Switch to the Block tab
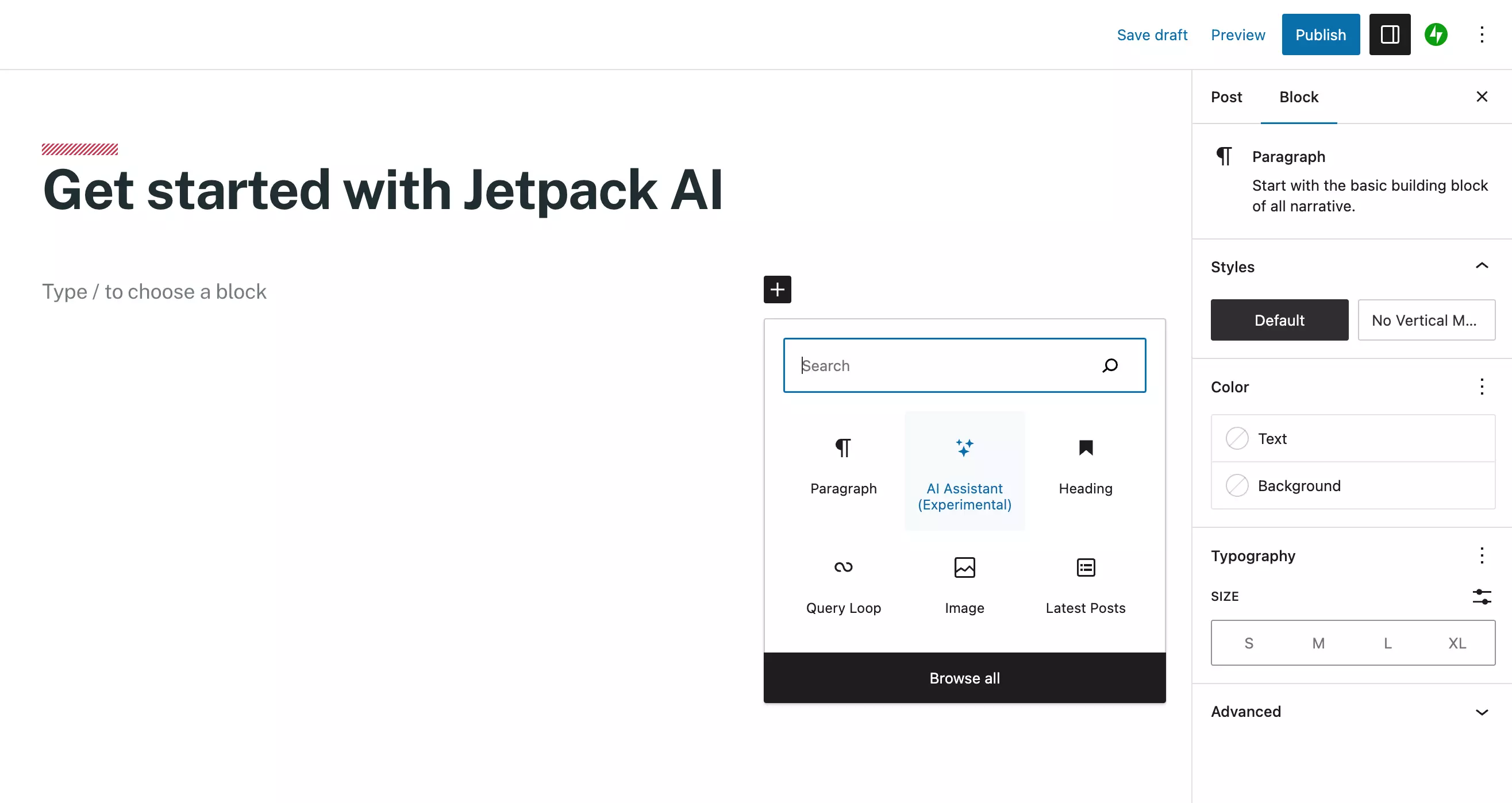 (x=1298, y=96)
